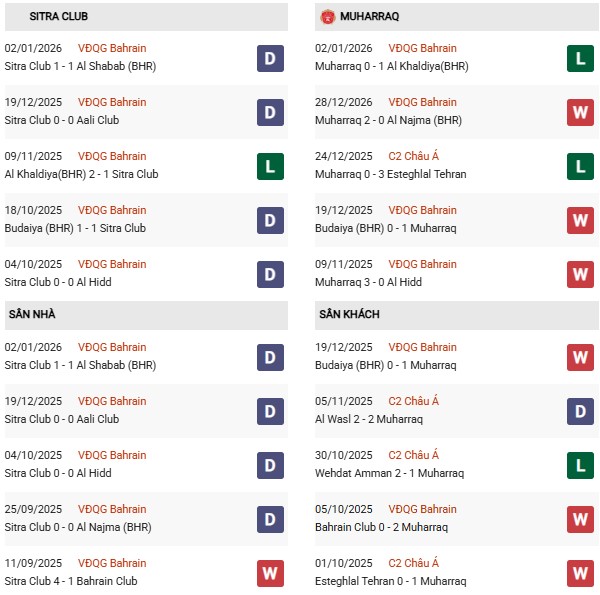
Task: Click the W badge for Muharraq vs Al Najma
Action: pos(580,112)
